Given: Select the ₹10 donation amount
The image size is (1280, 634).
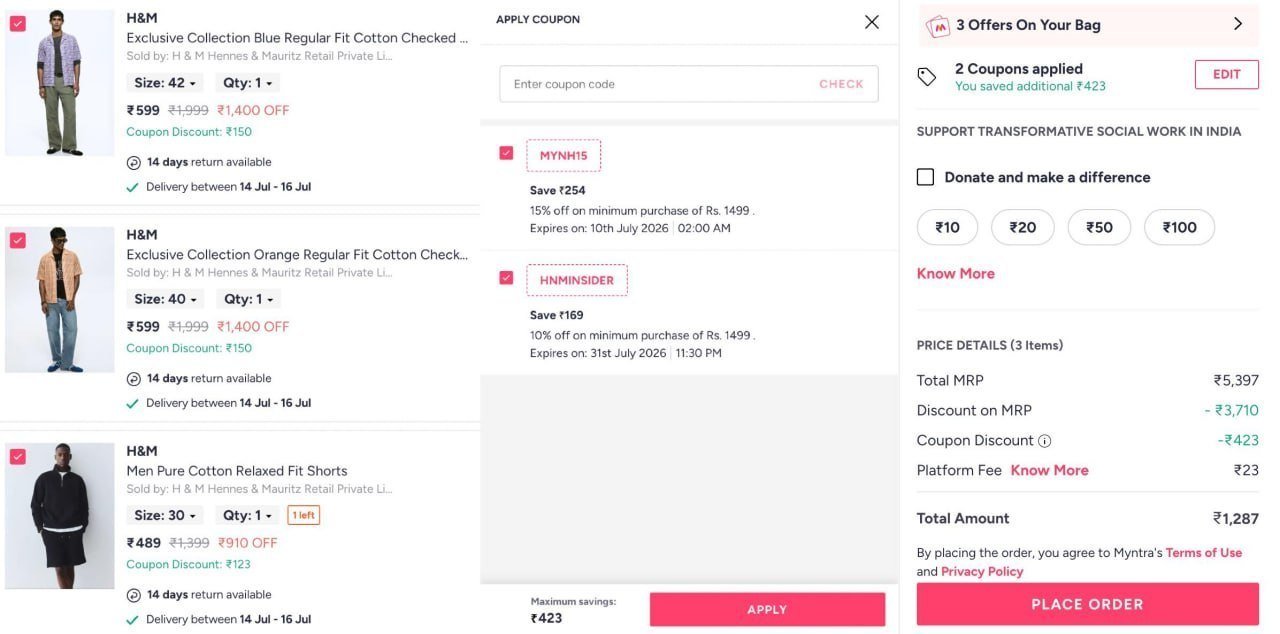Looking at the screenshot, I should click(x=948, y=227).
